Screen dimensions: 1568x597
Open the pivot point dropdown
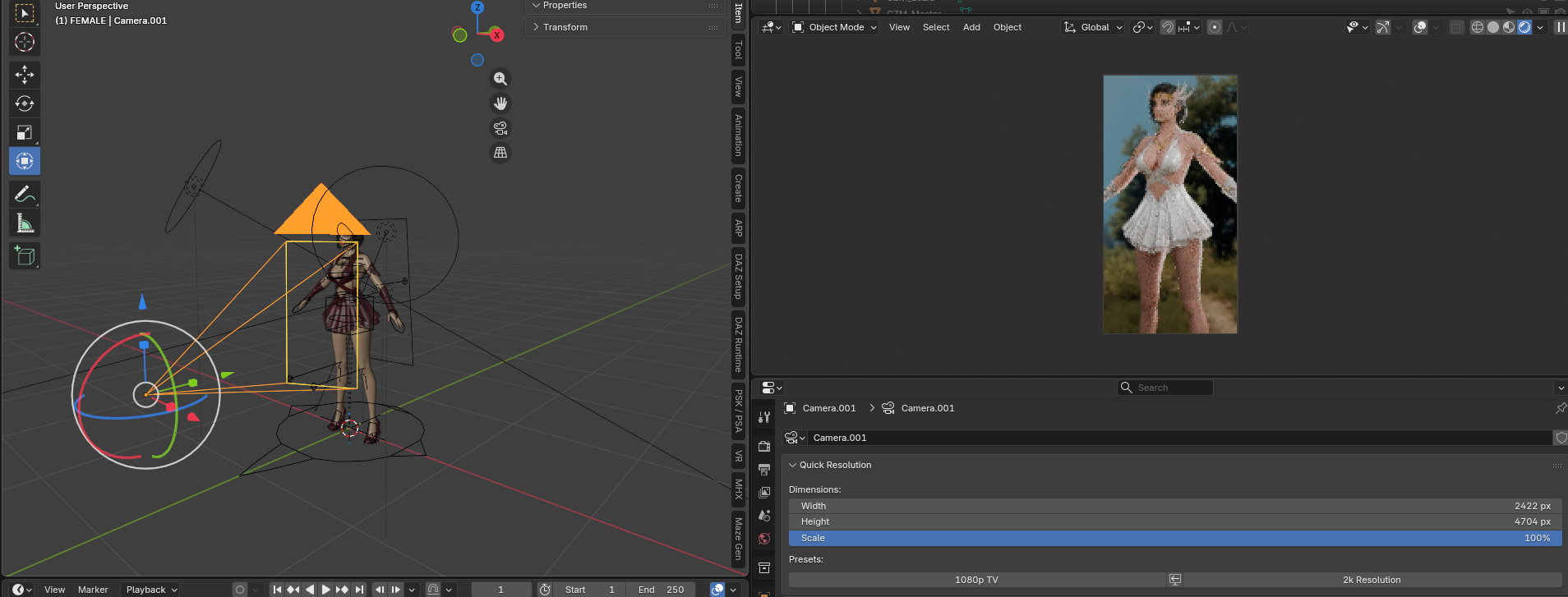tap(1142, 27)
